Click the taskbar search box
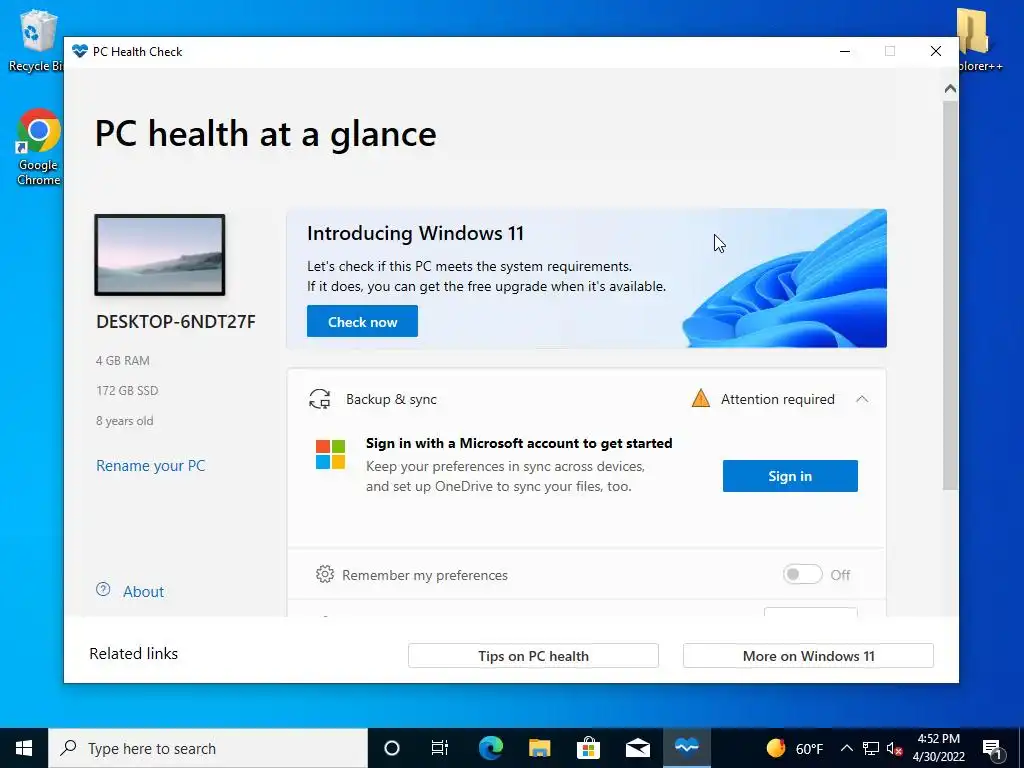Image resolution: width=1024 pixels, height=768 pixels. pos(208,748)
